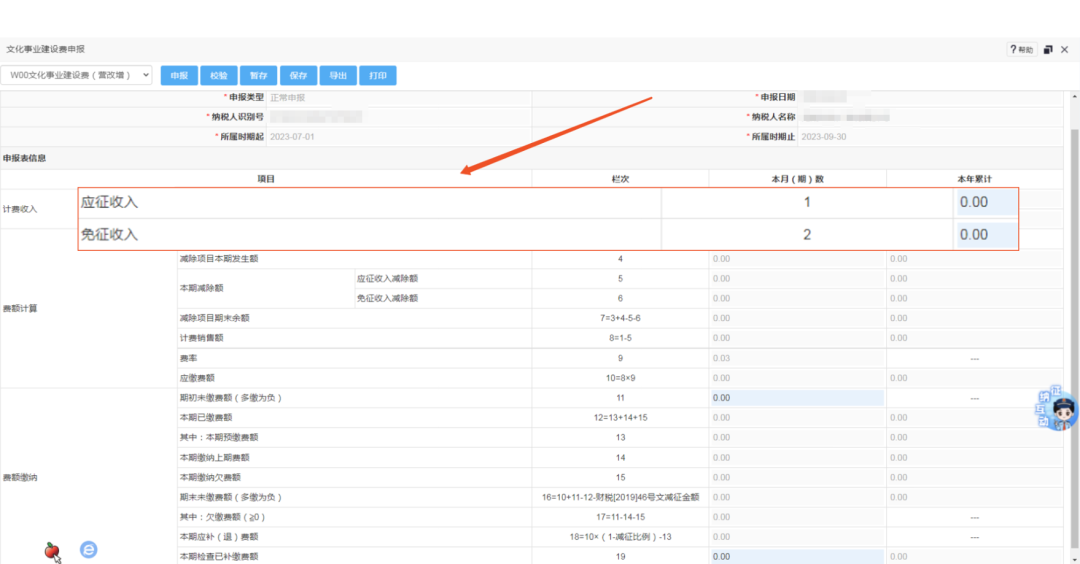
Task: Click the 校验 button
Action: tap(219, 76)
